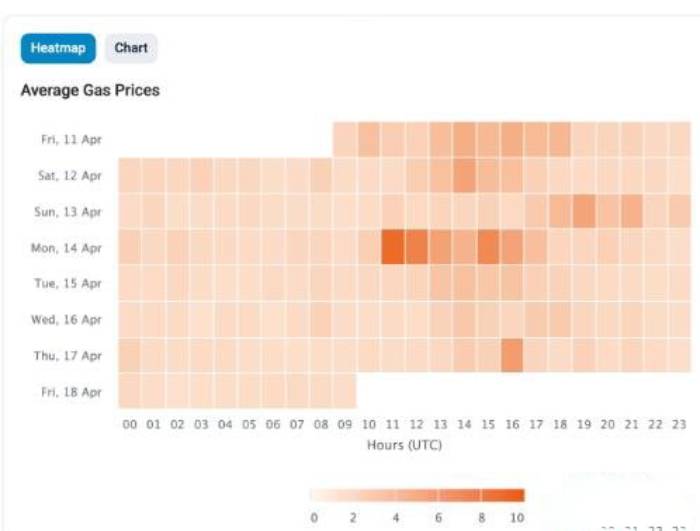The width and height of the screenshot is (700, 531).
Task: Click the Friday 11 Apr hour 23 cell
Action: (681, 139)
